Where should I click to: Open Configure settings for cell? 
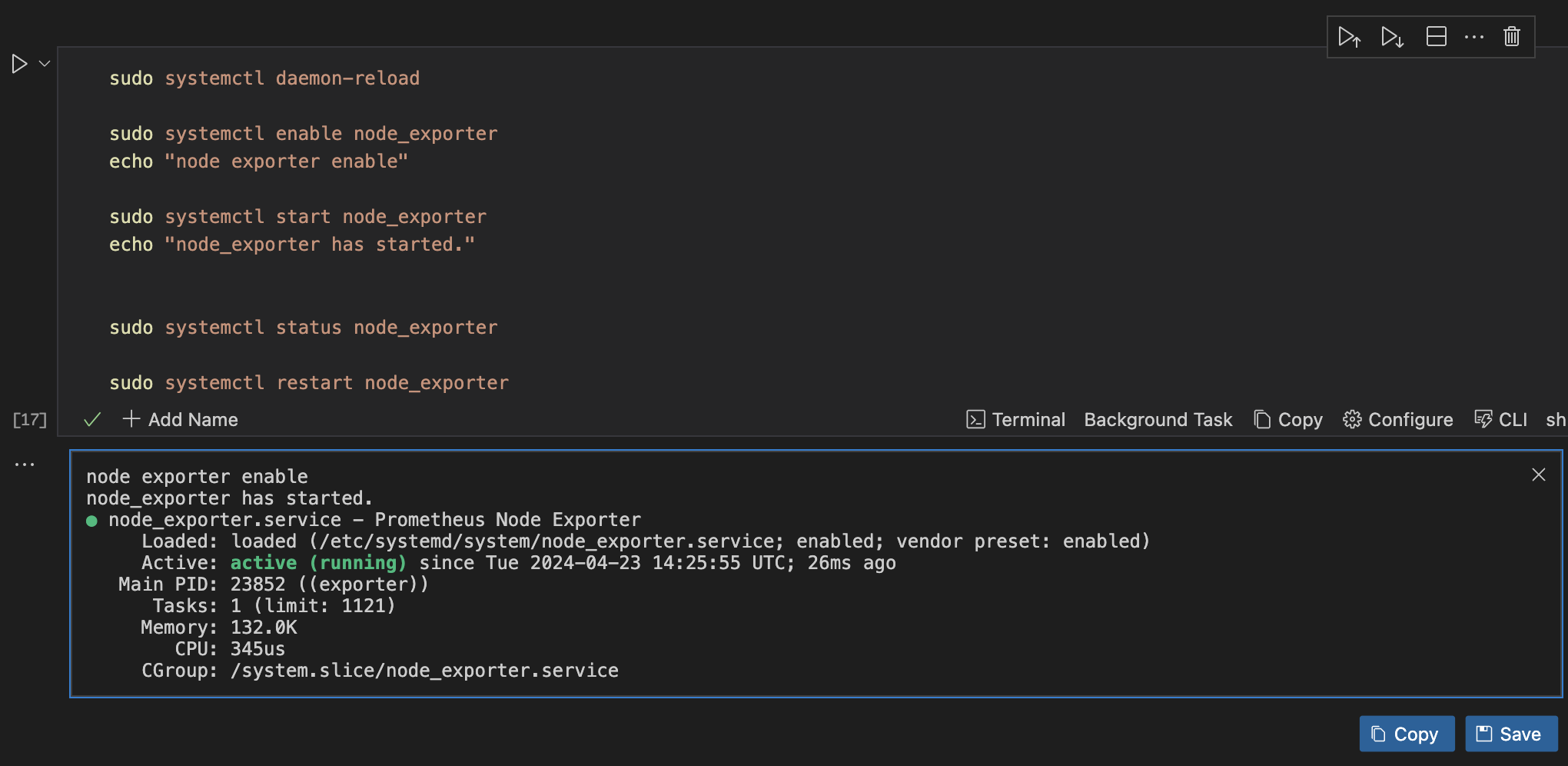[x=1398, y=420]
